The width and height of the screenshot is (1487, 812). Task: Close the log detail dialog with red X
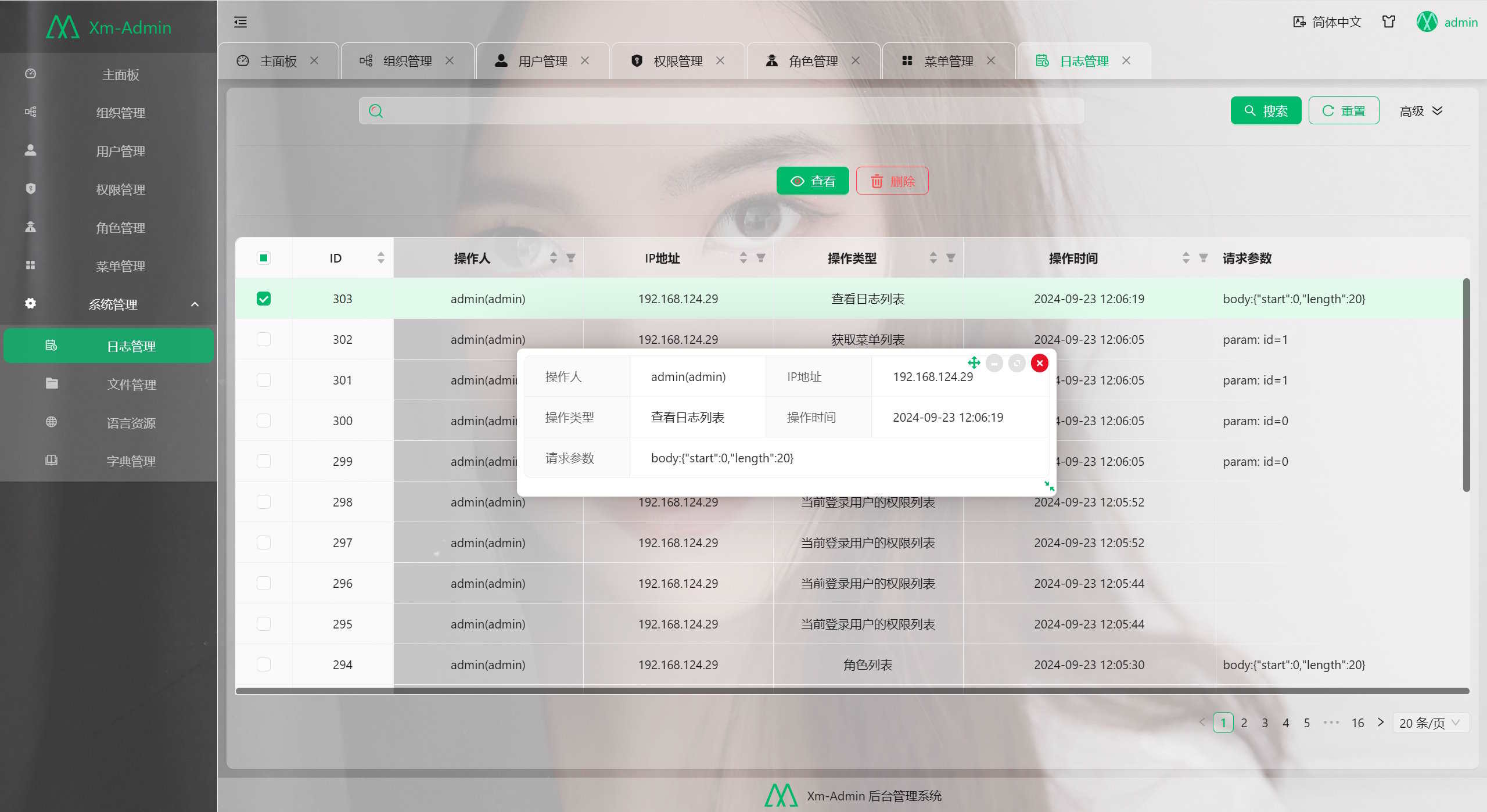point(1040,363)
